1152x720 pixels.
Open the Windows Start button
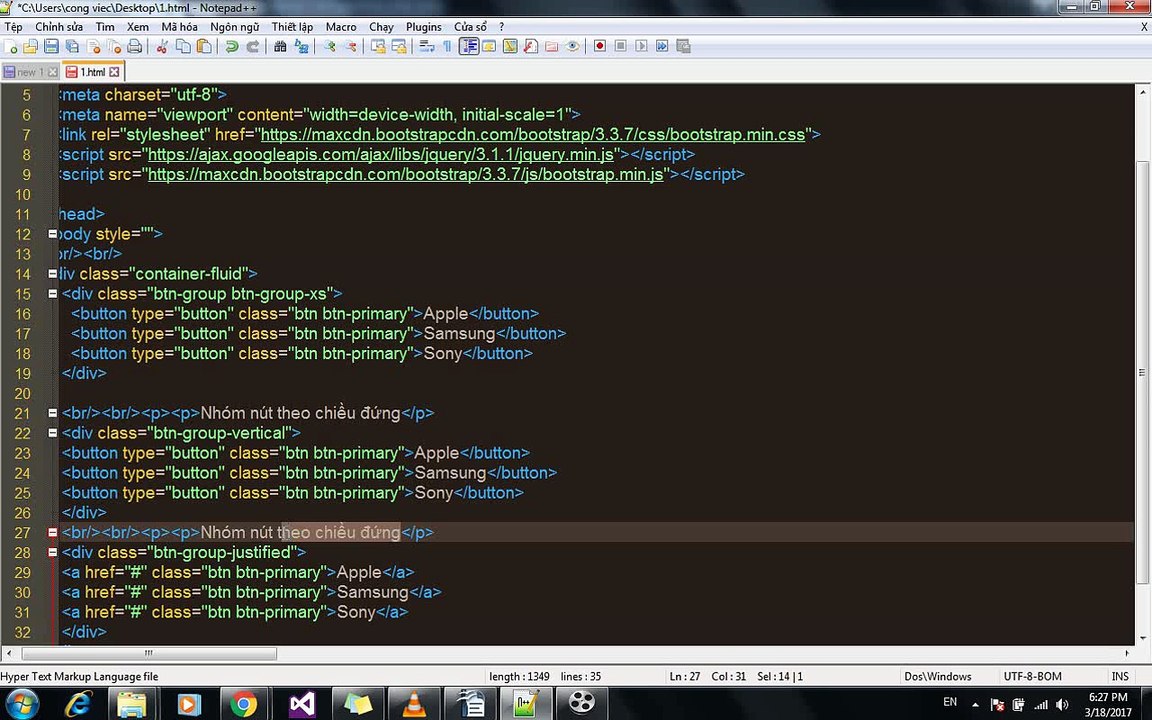point(21,704)
